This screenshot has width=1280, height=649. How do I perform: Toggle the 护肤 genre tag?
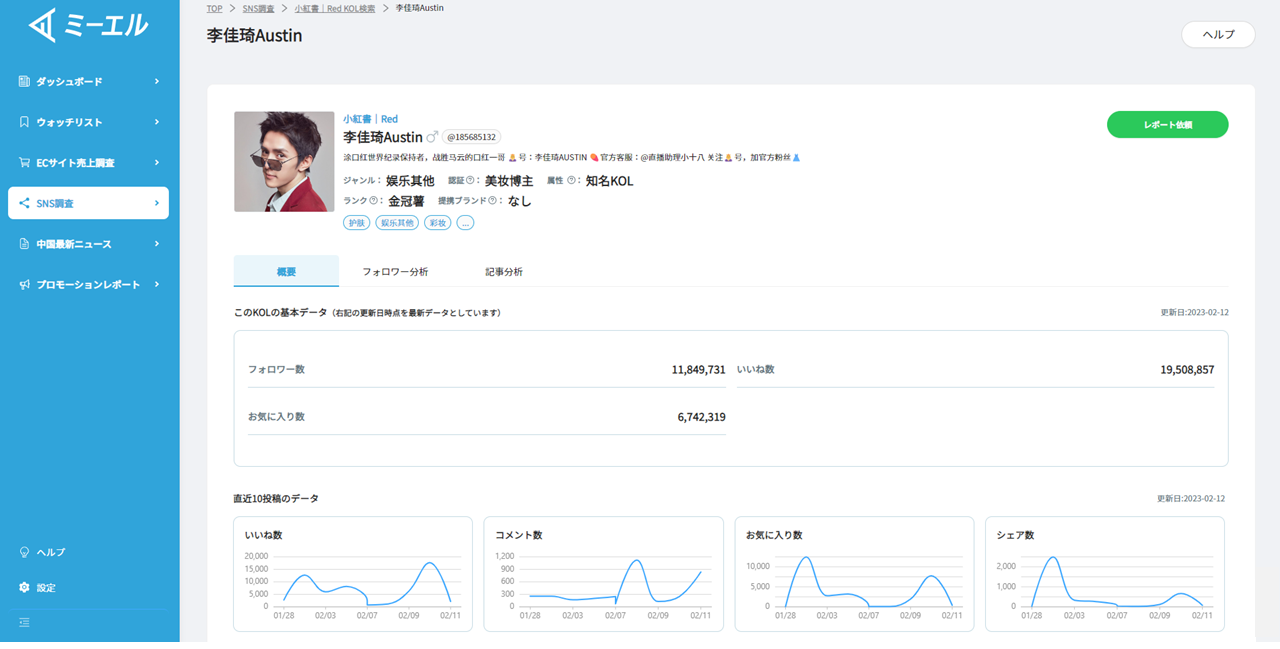357,222
